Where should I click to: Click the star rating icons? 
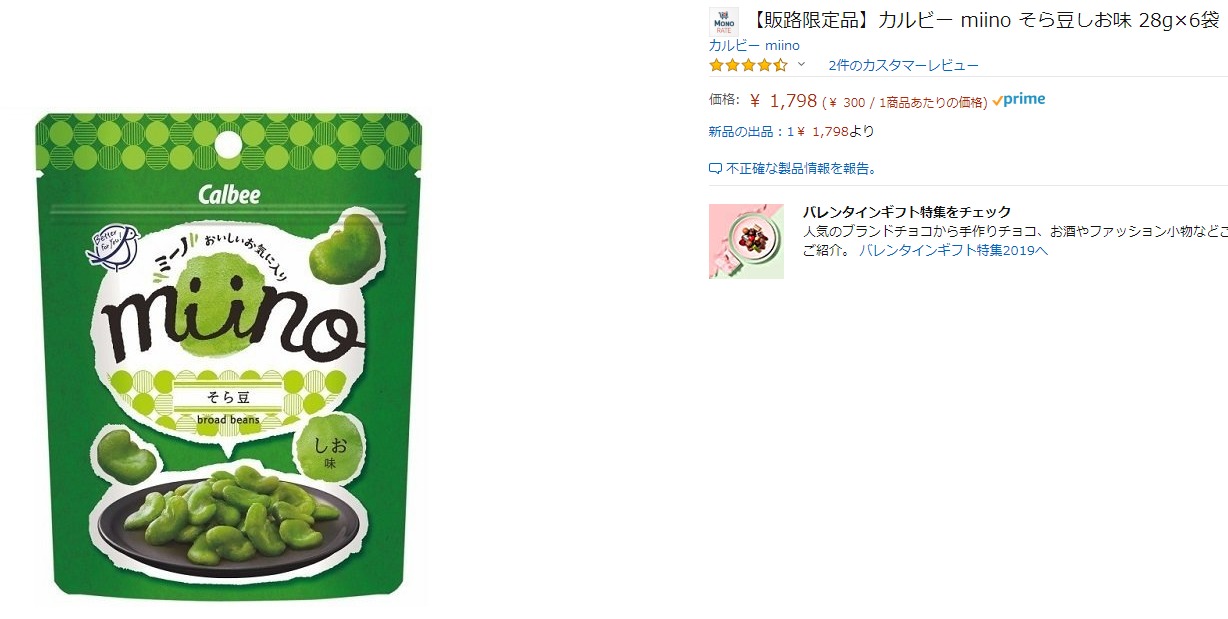(748, 65)
